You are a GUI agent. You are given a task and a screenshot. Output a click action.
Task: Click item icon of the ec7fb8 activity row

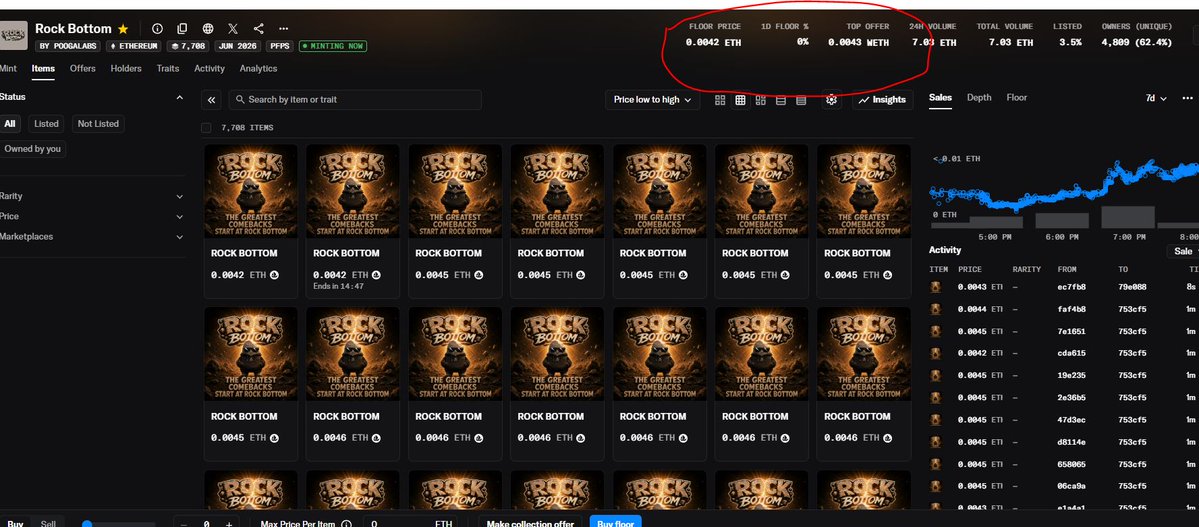coord(935,287)
